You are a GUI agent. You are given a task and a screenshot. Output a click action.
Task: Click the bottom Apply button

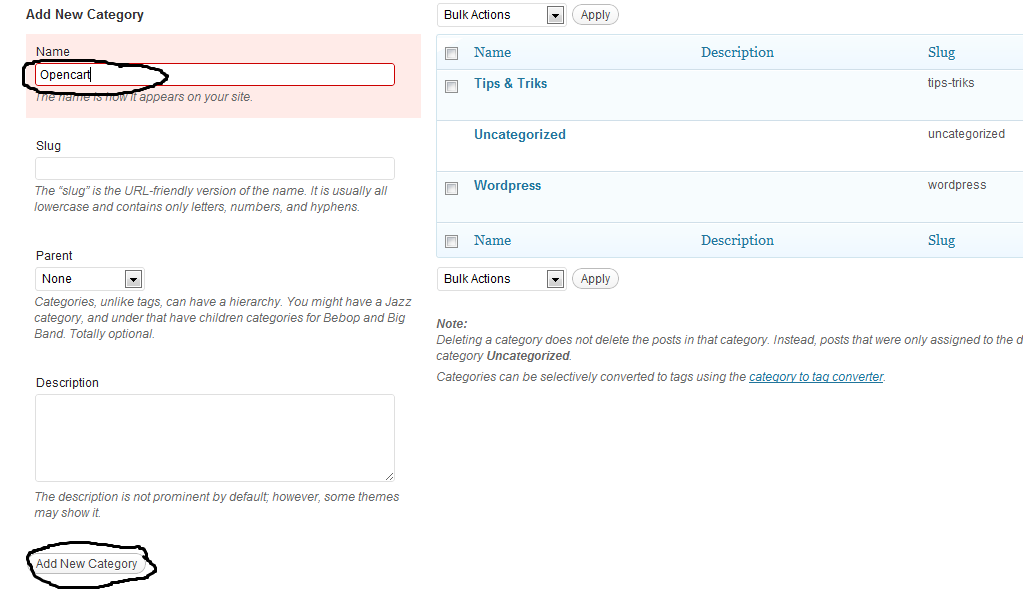595,279
